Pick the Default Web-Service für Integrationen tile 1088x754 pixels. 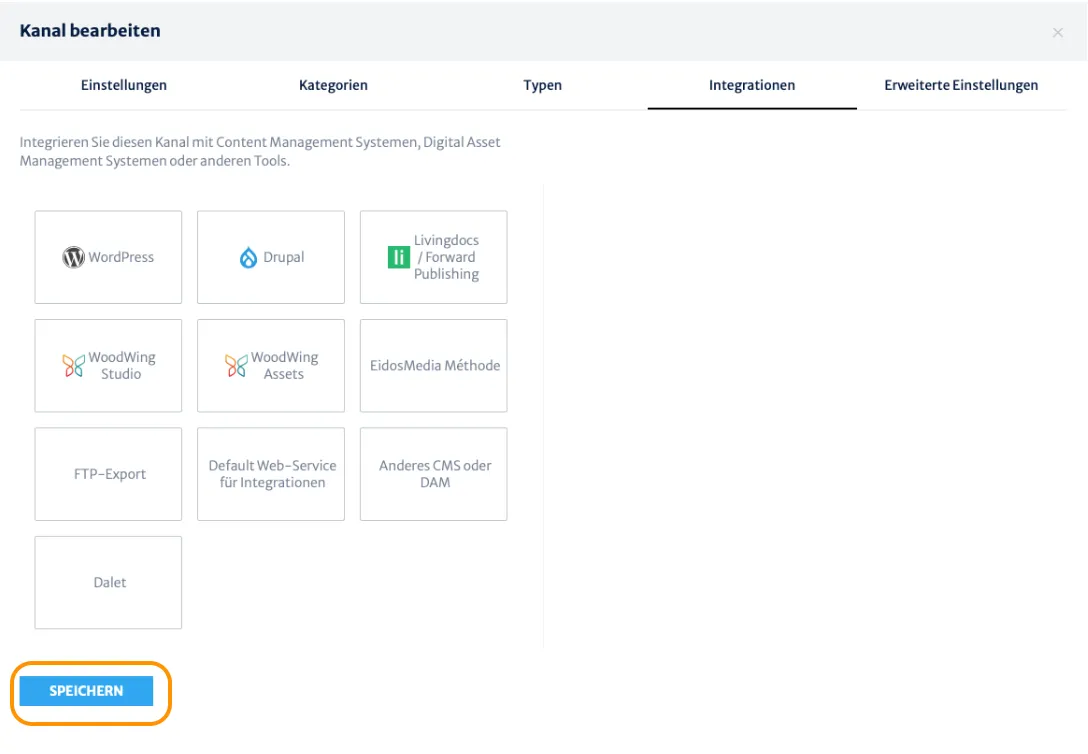[x=271, y=474]
